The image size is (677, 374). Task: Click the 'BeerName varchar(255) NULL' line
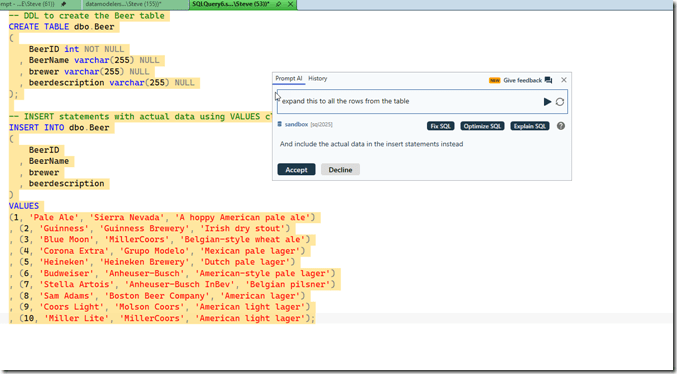click(94, 60)
